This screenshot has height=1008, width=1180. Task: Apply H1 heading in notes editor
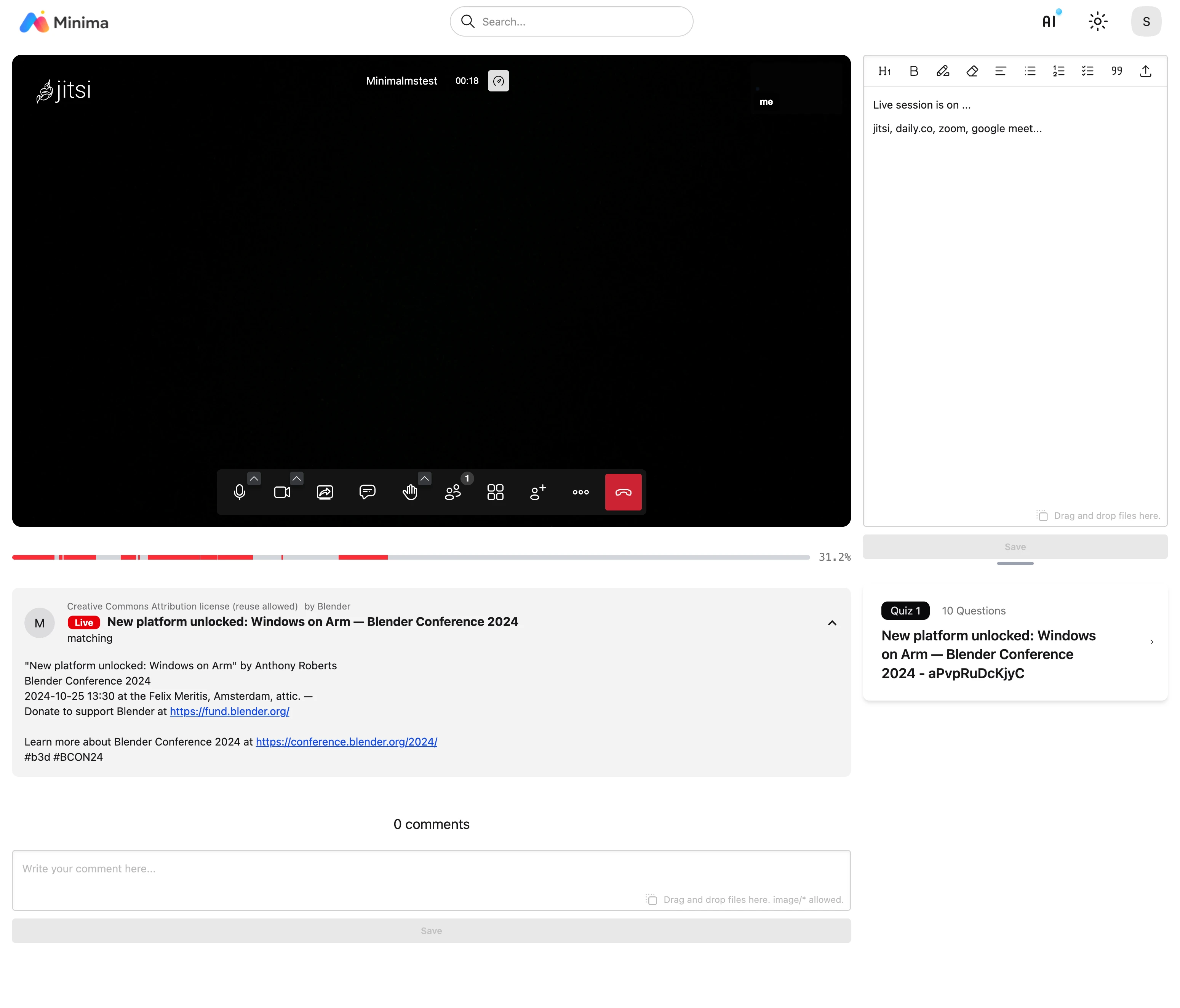point(884,71)
